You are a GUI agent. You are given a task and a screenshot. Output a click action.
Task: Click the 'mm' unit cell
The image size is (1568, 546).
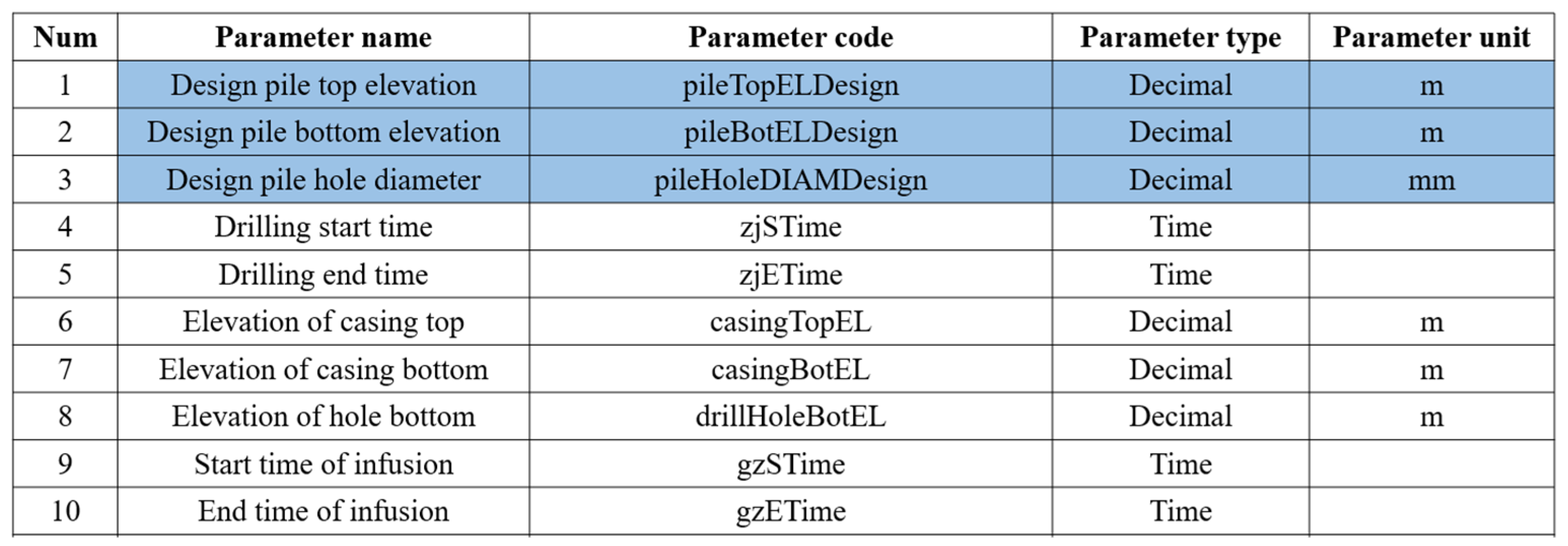pos(1431,180)
